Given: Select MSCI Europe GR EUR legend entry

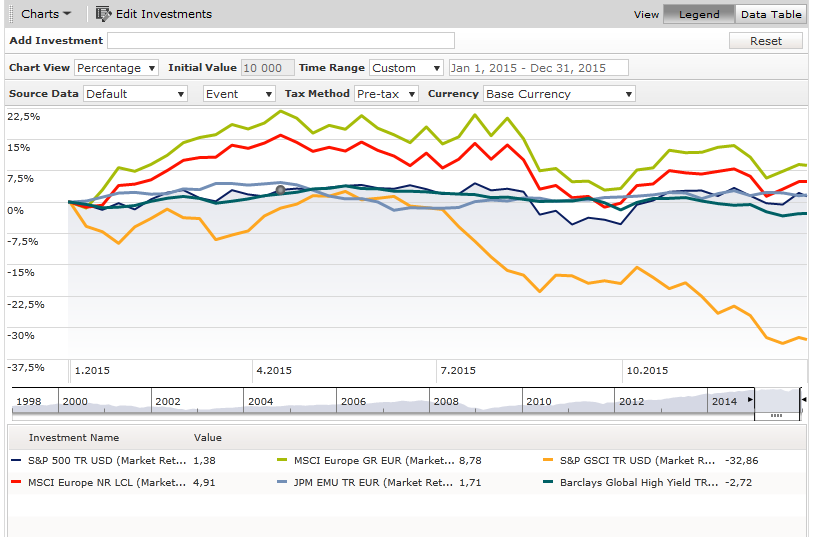Looking at the screenshot, I should click(x=374, y=460).
